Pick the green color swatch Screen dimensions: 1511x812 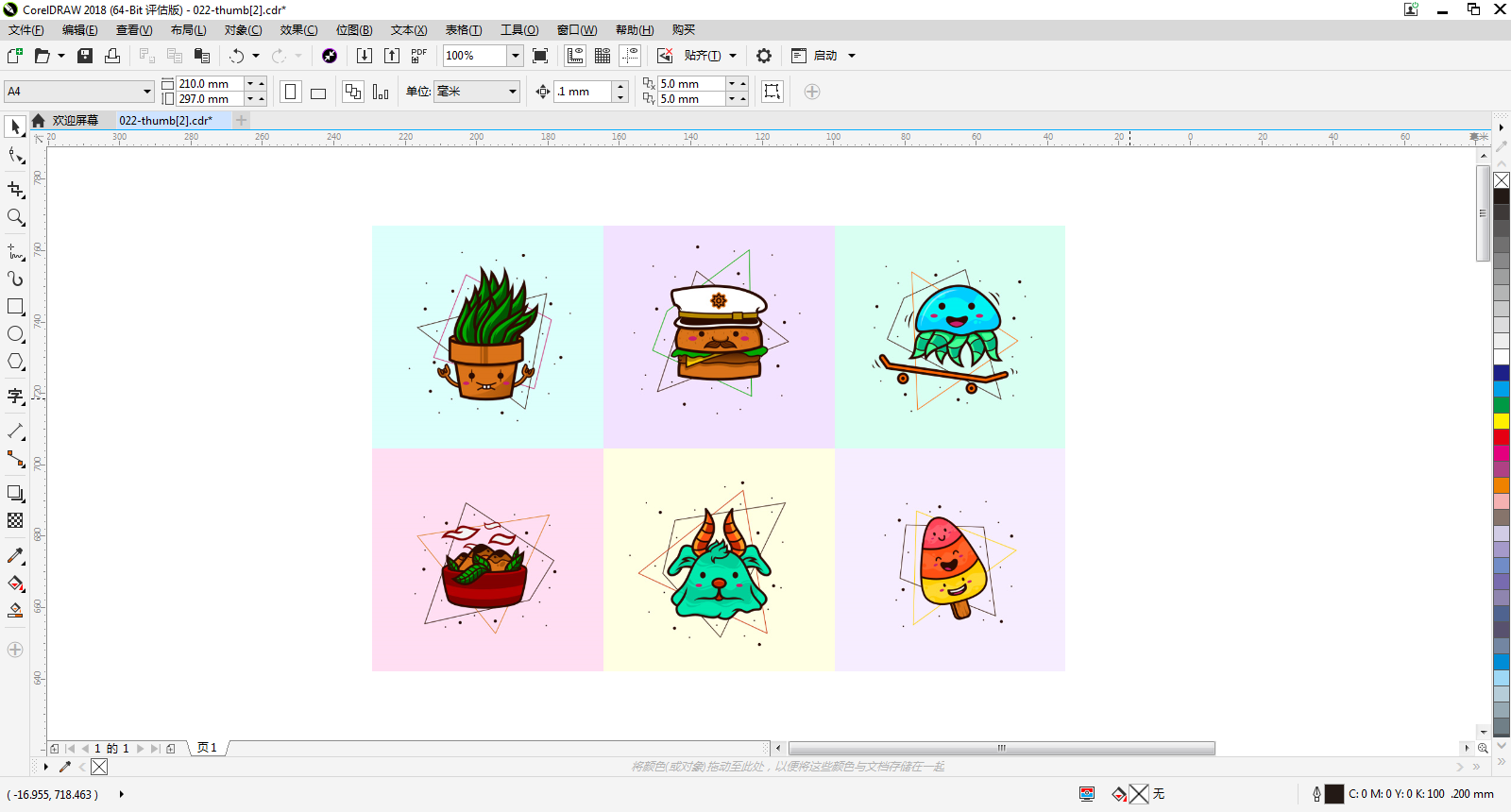click(x=1502, y=404)
